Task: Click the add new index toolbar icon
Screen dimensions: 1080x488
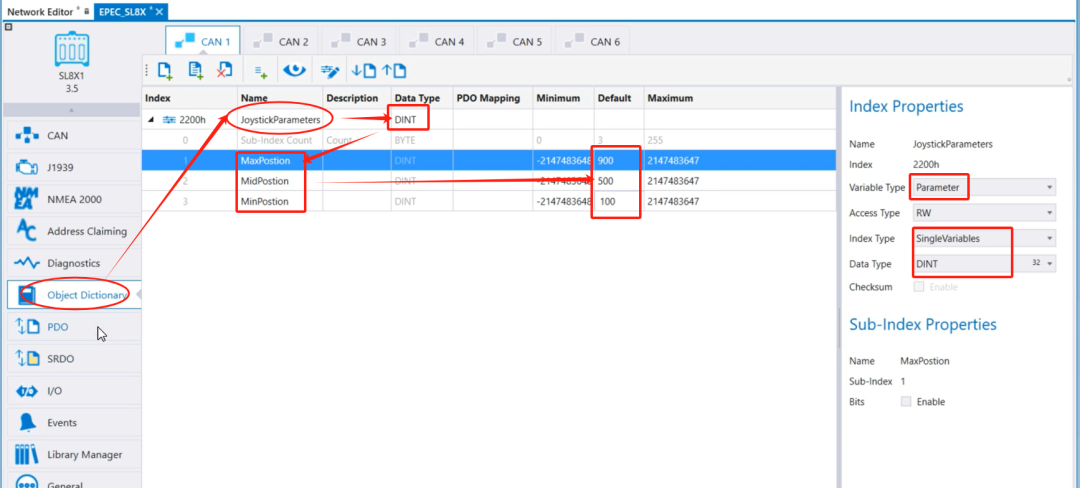Action: click(x=165, y=70)
